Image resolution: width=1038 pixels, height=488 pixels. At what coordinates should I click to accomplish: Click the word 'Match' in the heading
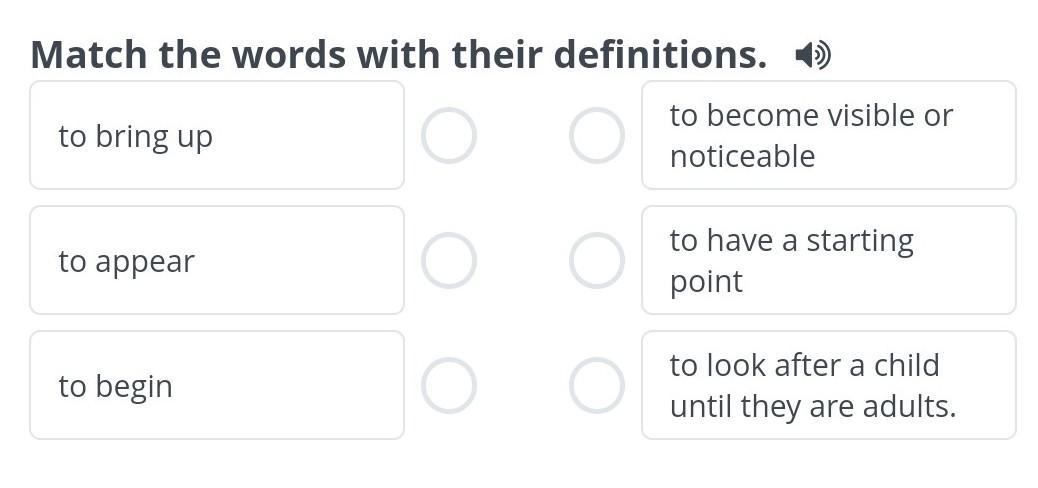coord(88,55)
